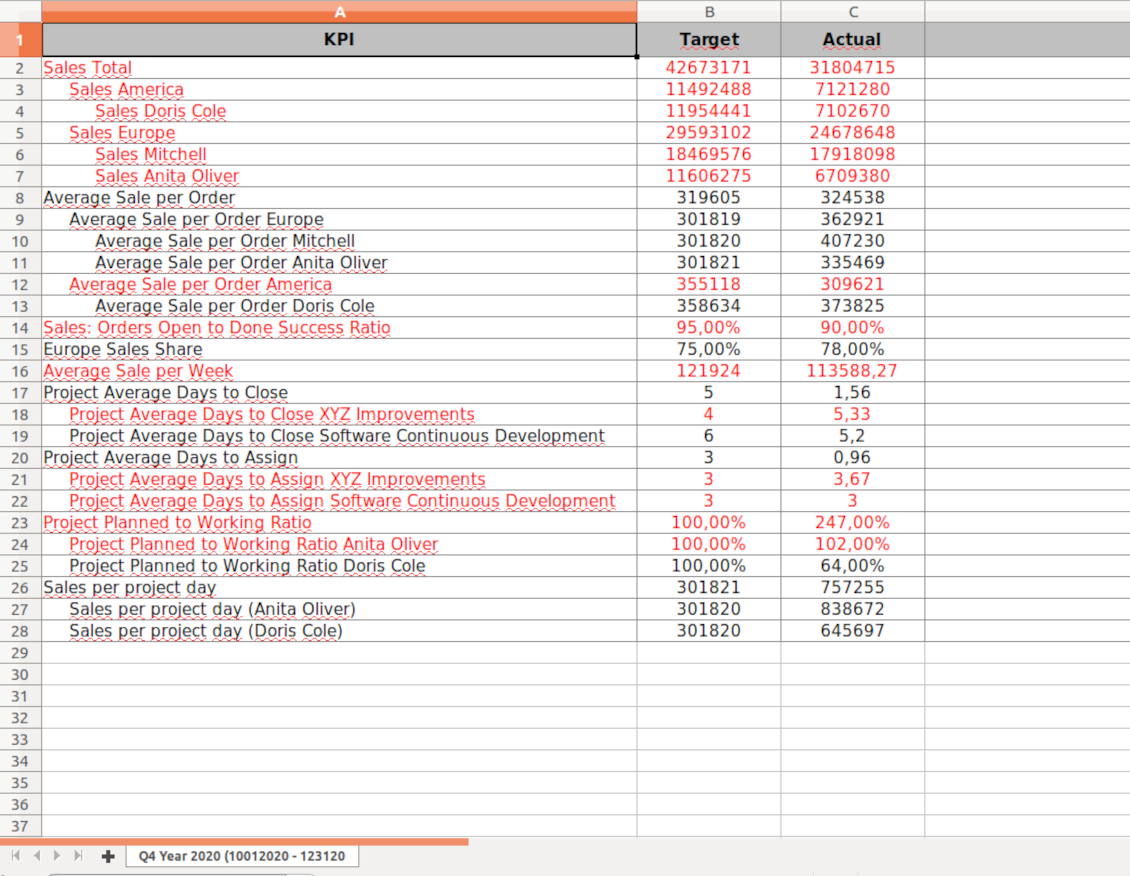The height and width of the screenshot is (876, 1130).
Task: Select the Actual header cell
Action: click(x=852, y=40)
